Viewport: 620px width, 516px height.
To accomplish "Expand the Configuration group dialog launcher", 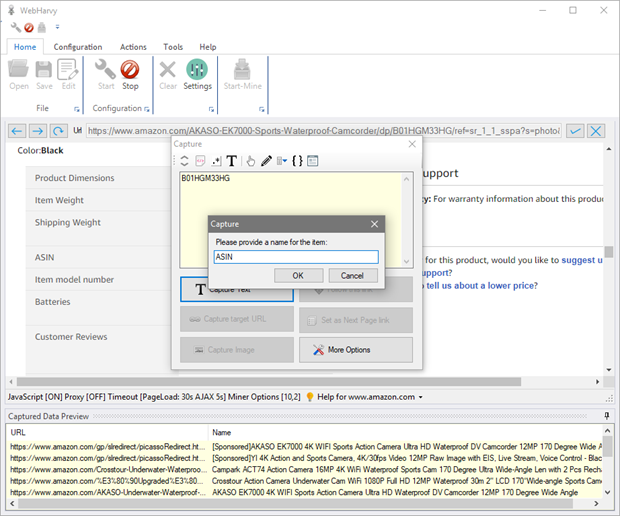I will (x=147, y=108).
